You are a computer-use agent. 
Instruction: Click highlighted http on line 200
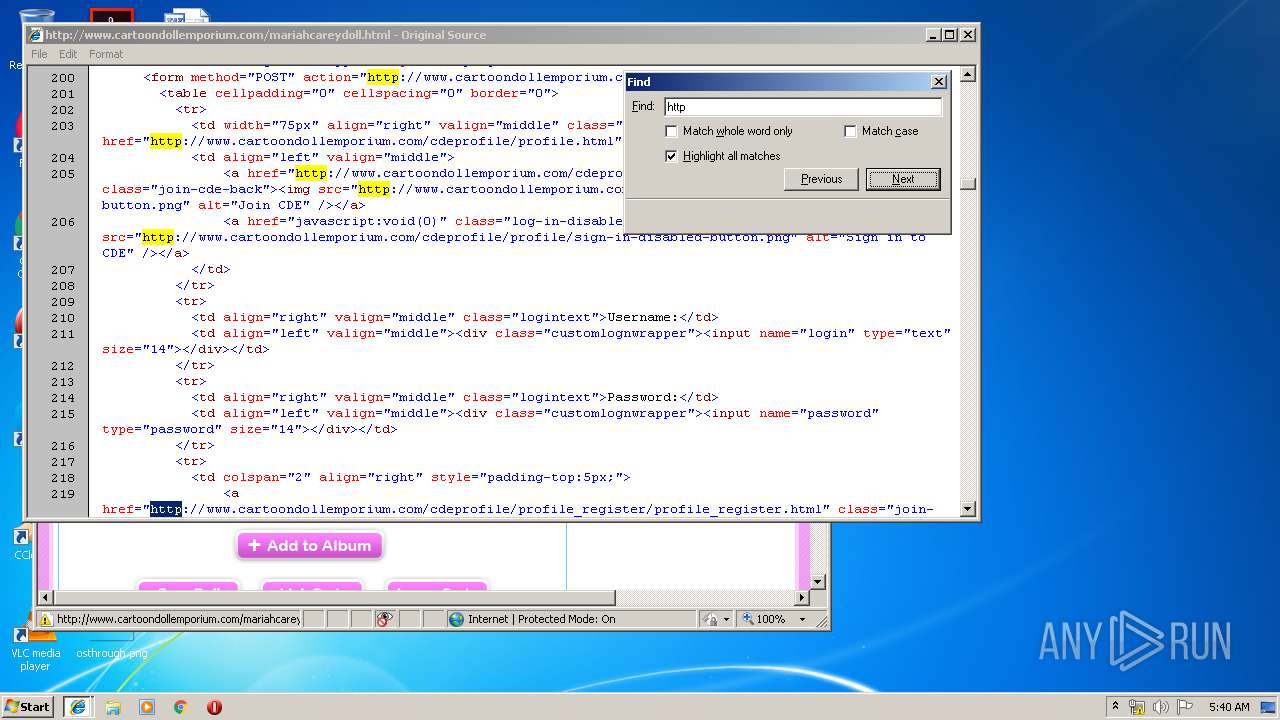point(383,78)
